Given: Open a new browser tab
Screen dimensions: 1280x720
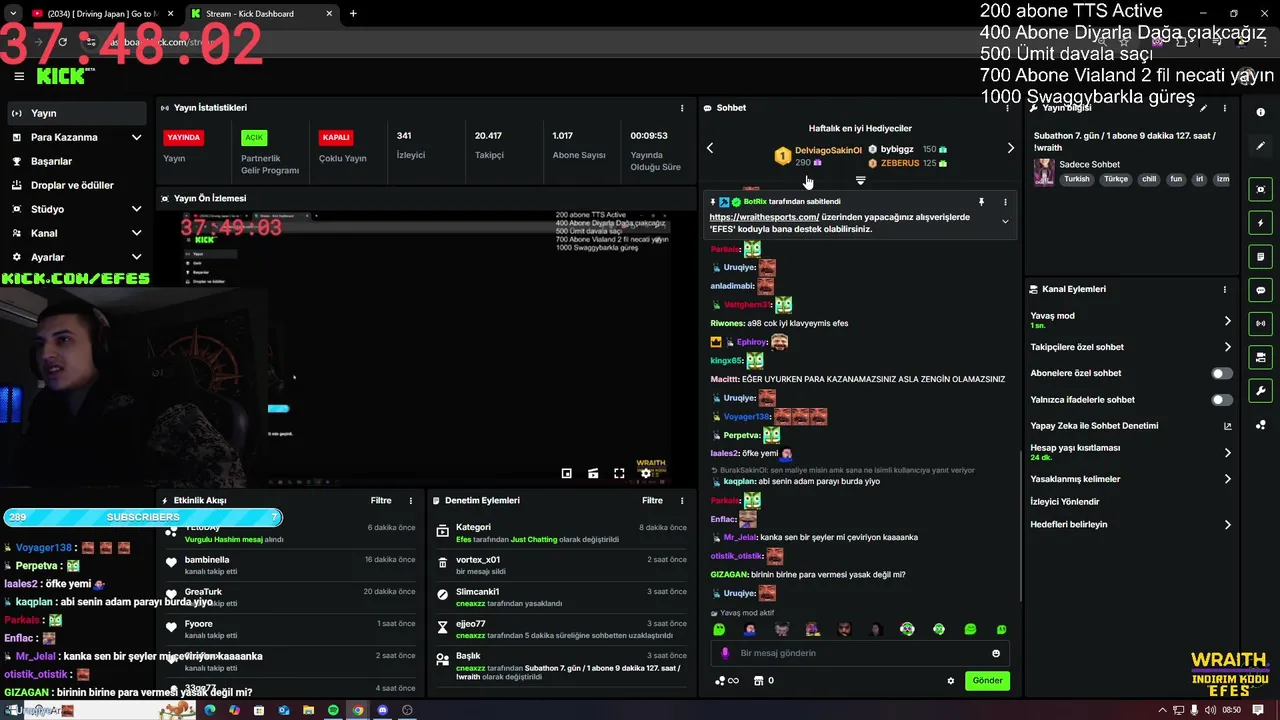Looking at the screenshot, I should [x=353, y=14].
